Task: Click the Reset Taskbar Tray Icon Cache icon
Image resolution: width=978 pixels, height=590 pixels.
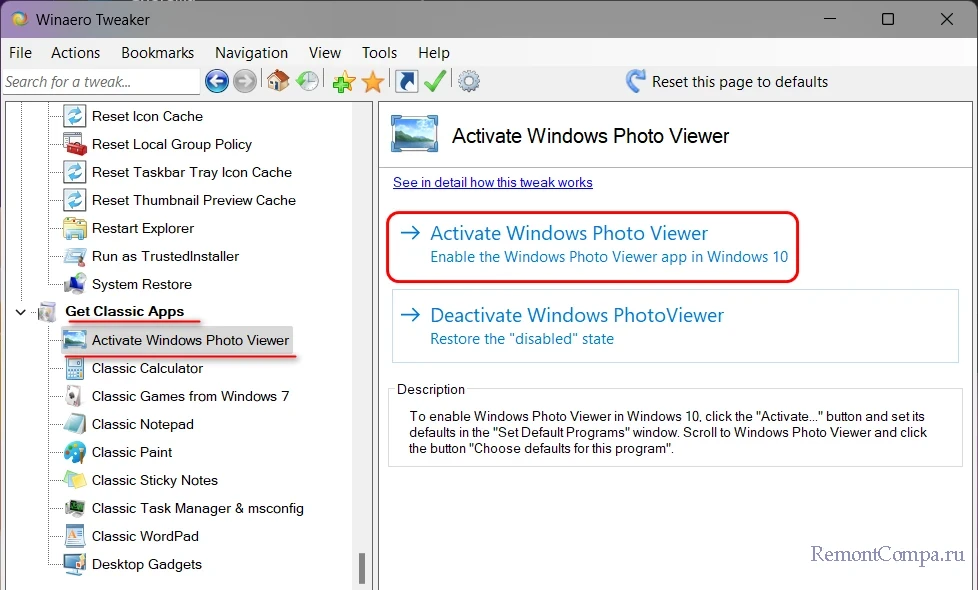Action: coord(75,172)
